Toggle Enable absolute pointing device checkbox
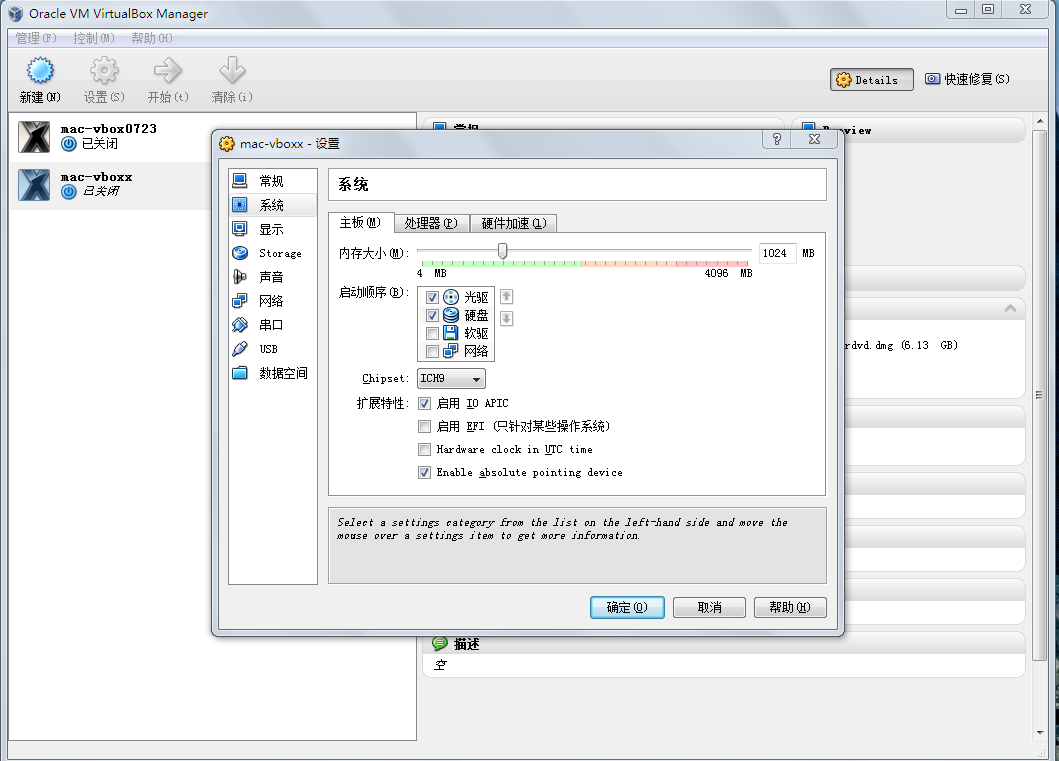1059x761 pixels. (424, 472)
